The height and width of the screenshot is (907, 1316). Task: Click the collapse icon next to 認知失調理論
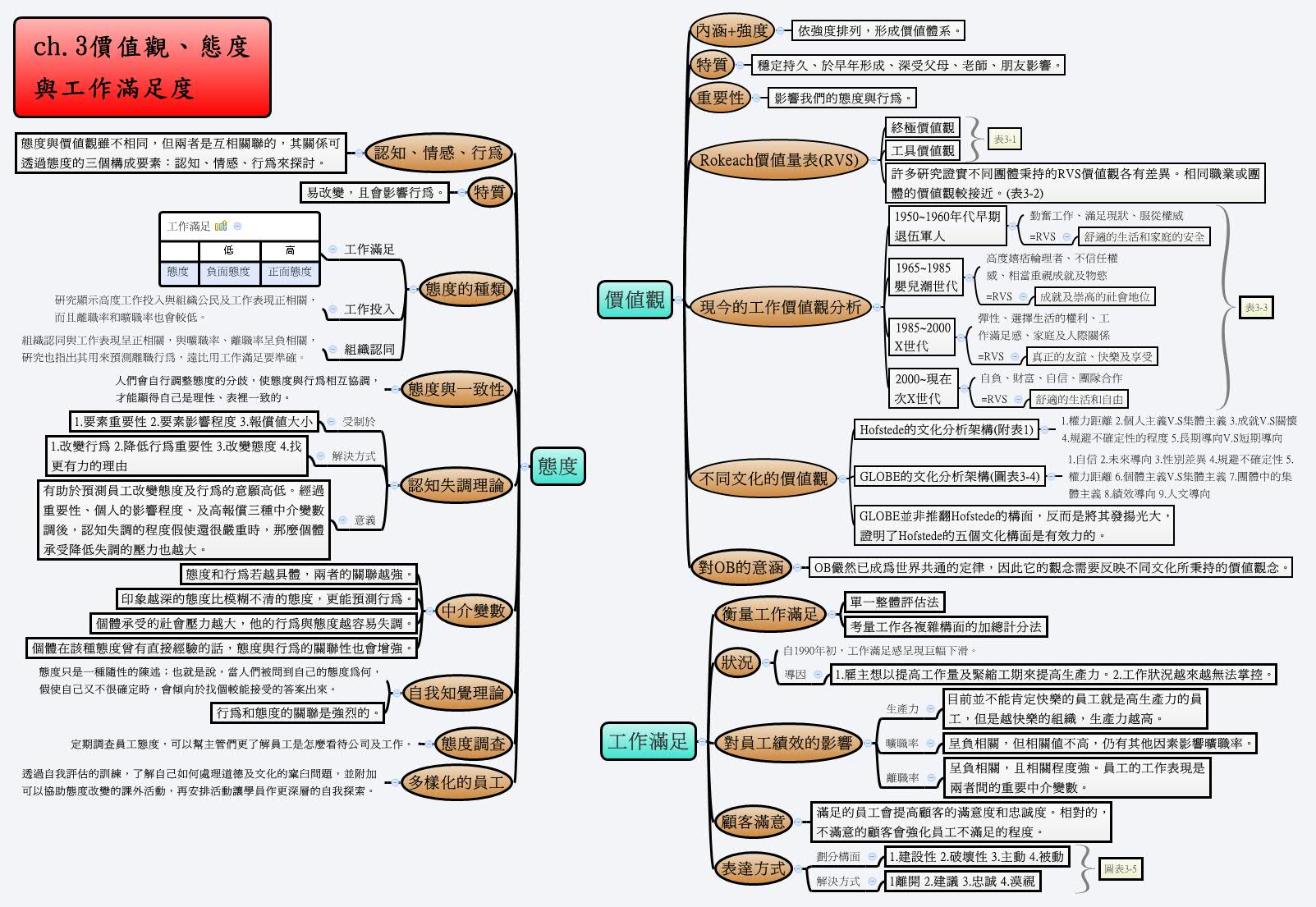pos(394,485)
